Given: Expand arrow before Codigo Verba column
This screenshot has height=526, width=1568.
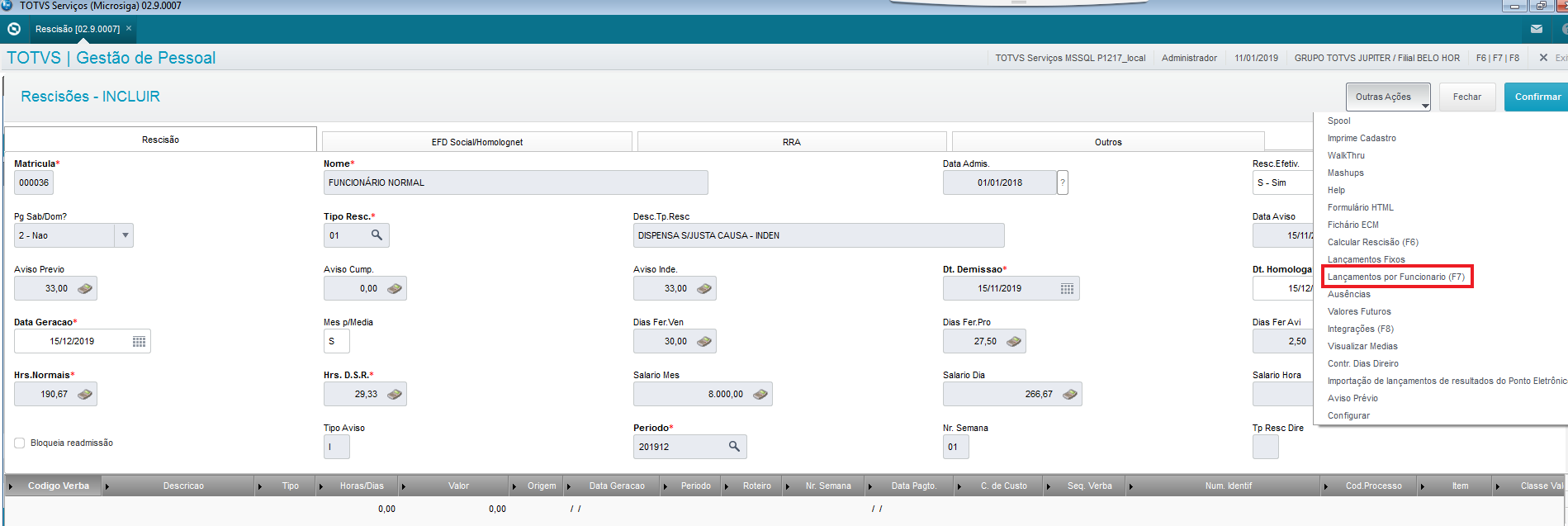Looking at the screenshot, I should [11, 486].
